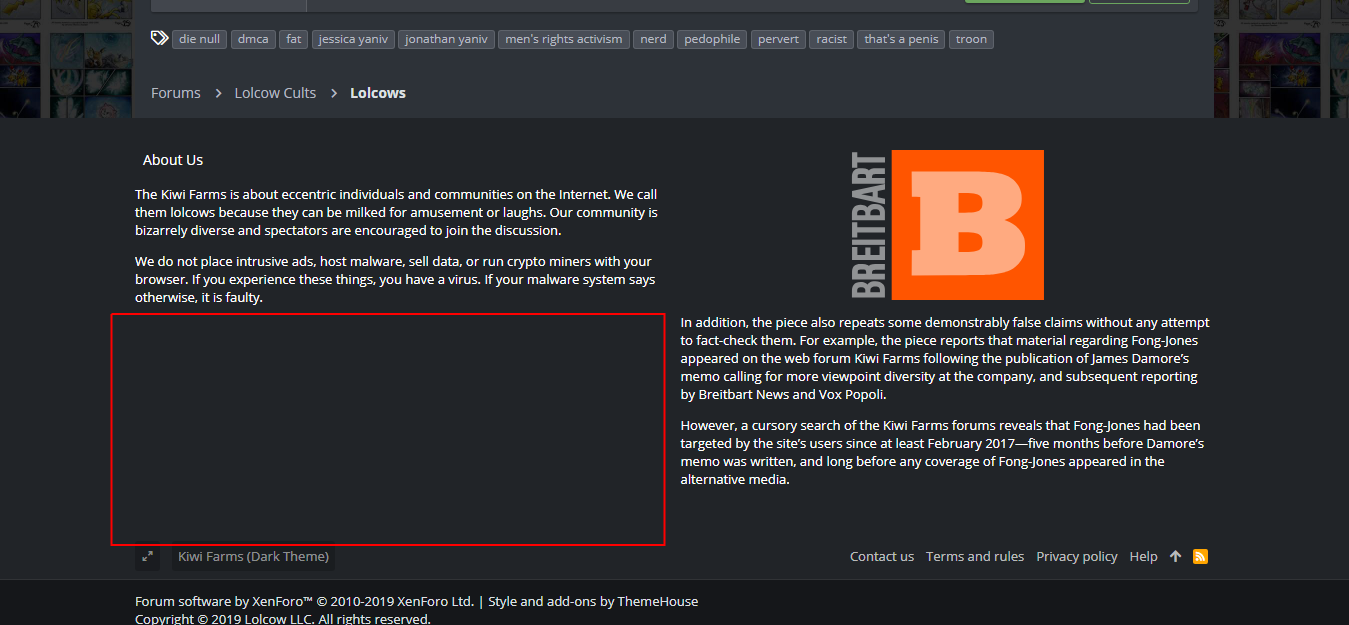The image size is (1349, 625).
Task: Click the About Us heading
Action: (x=173, y=160)
